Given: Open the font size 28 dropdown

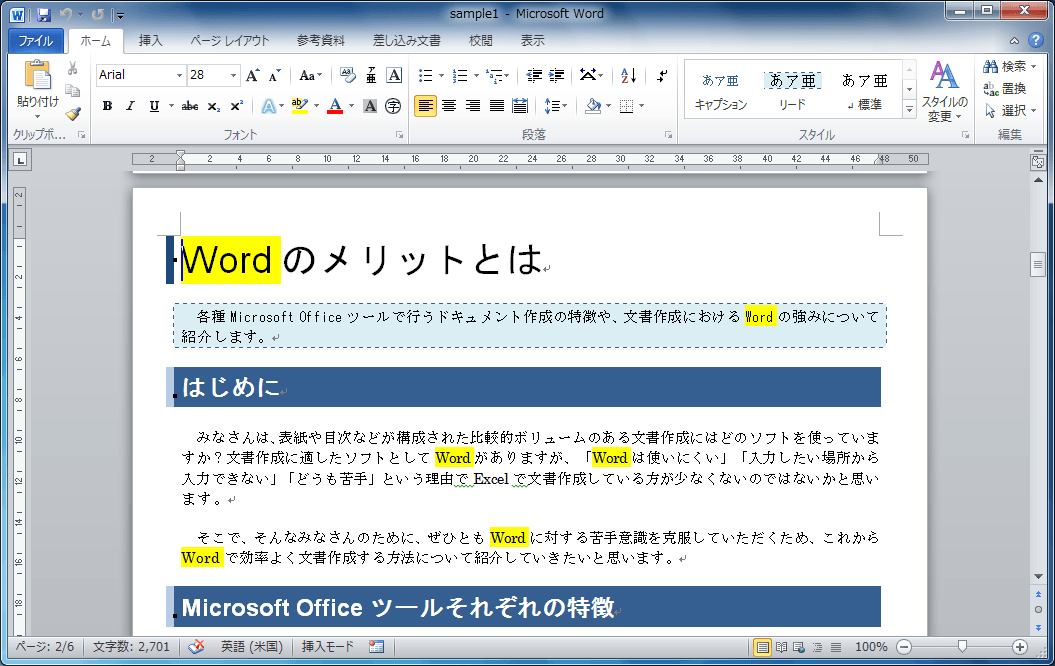Looking at the screenshot, I should 233,75.
